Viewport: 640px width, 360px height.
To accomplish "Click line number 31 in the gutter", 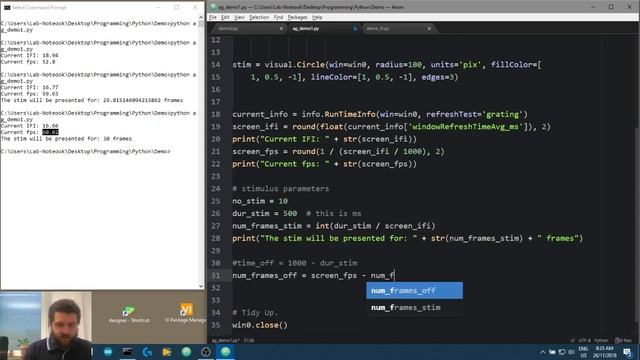I will (x=216, y=276).
